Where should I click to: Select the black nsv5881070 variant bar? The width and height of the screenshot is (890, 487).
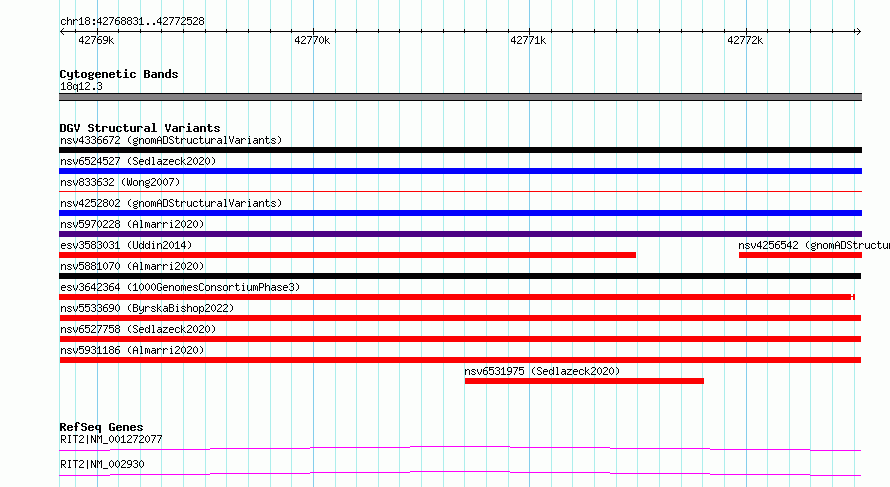click(460, 276)
